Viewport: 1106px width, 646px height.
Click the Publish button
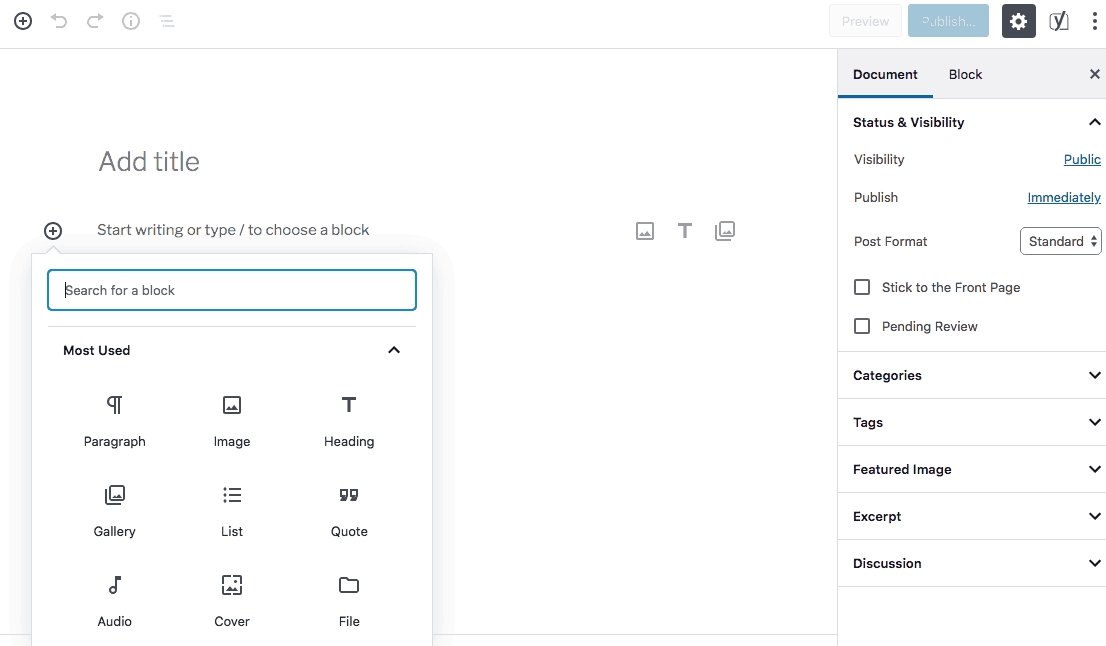948,21
